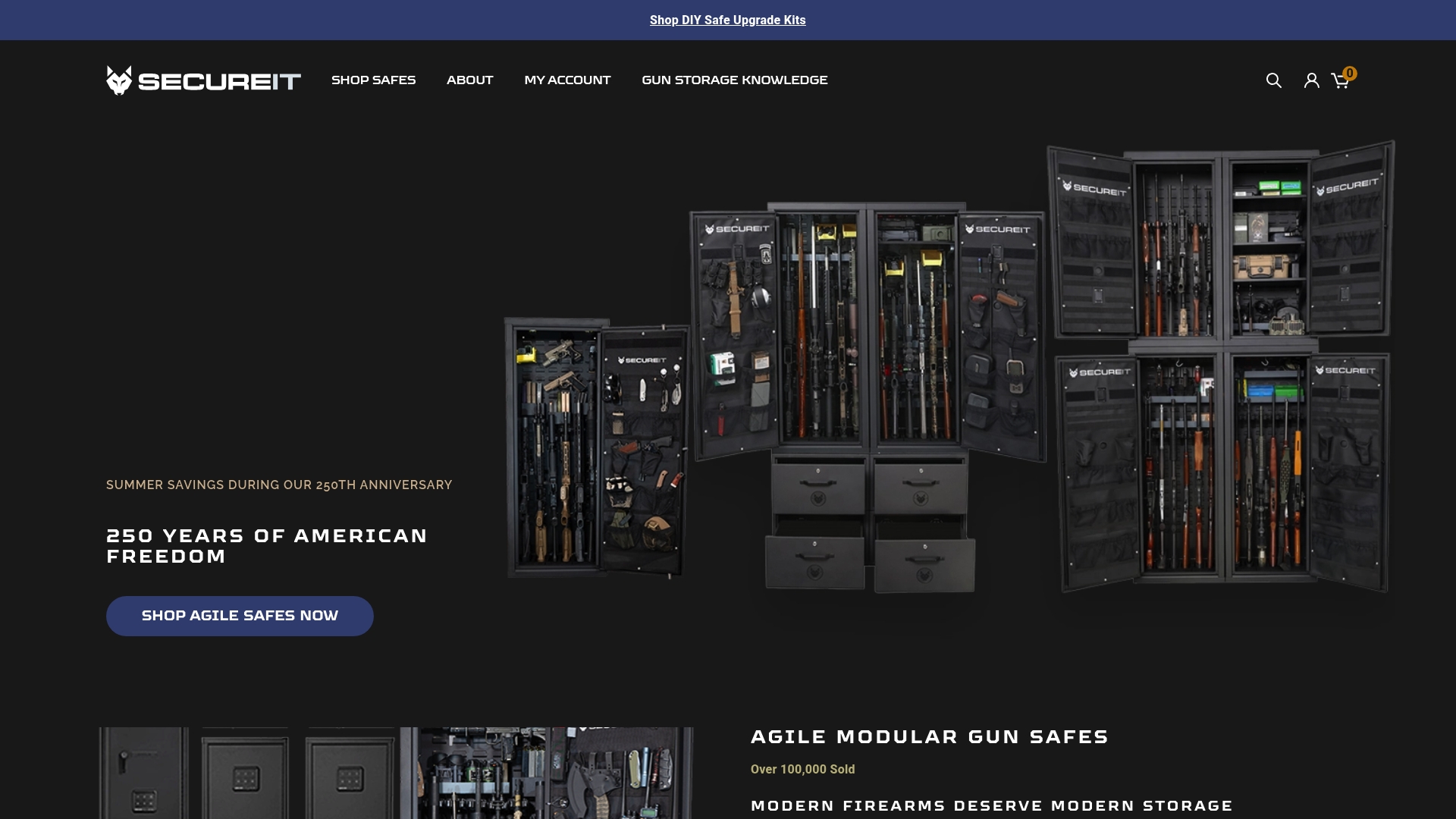Open the search magnifier icon
The height and width of the screenshot is (819, 1456).
(1273, 80)
